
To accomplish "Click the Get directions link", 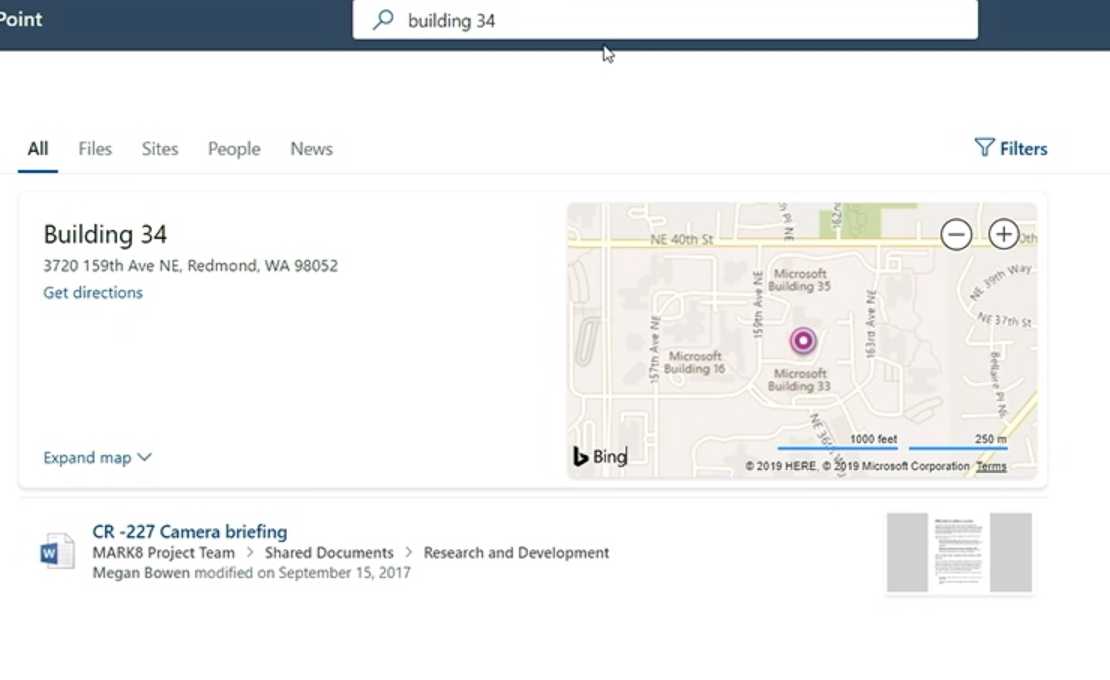I will (93, 293).
